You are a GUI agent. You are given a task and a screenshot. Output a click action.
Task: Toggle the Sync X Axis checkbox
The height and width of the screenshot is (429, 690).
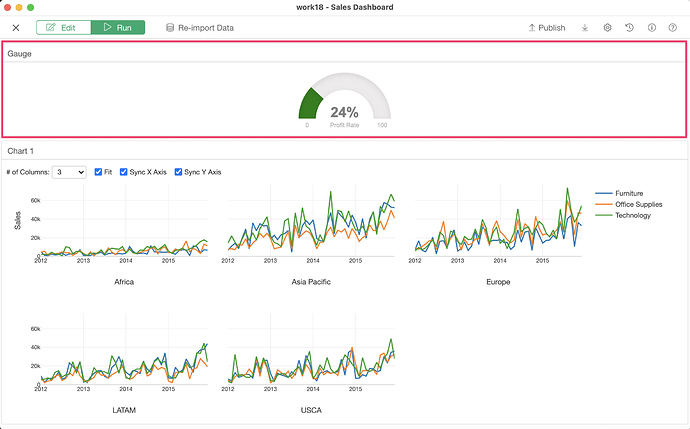click(124, 172)
